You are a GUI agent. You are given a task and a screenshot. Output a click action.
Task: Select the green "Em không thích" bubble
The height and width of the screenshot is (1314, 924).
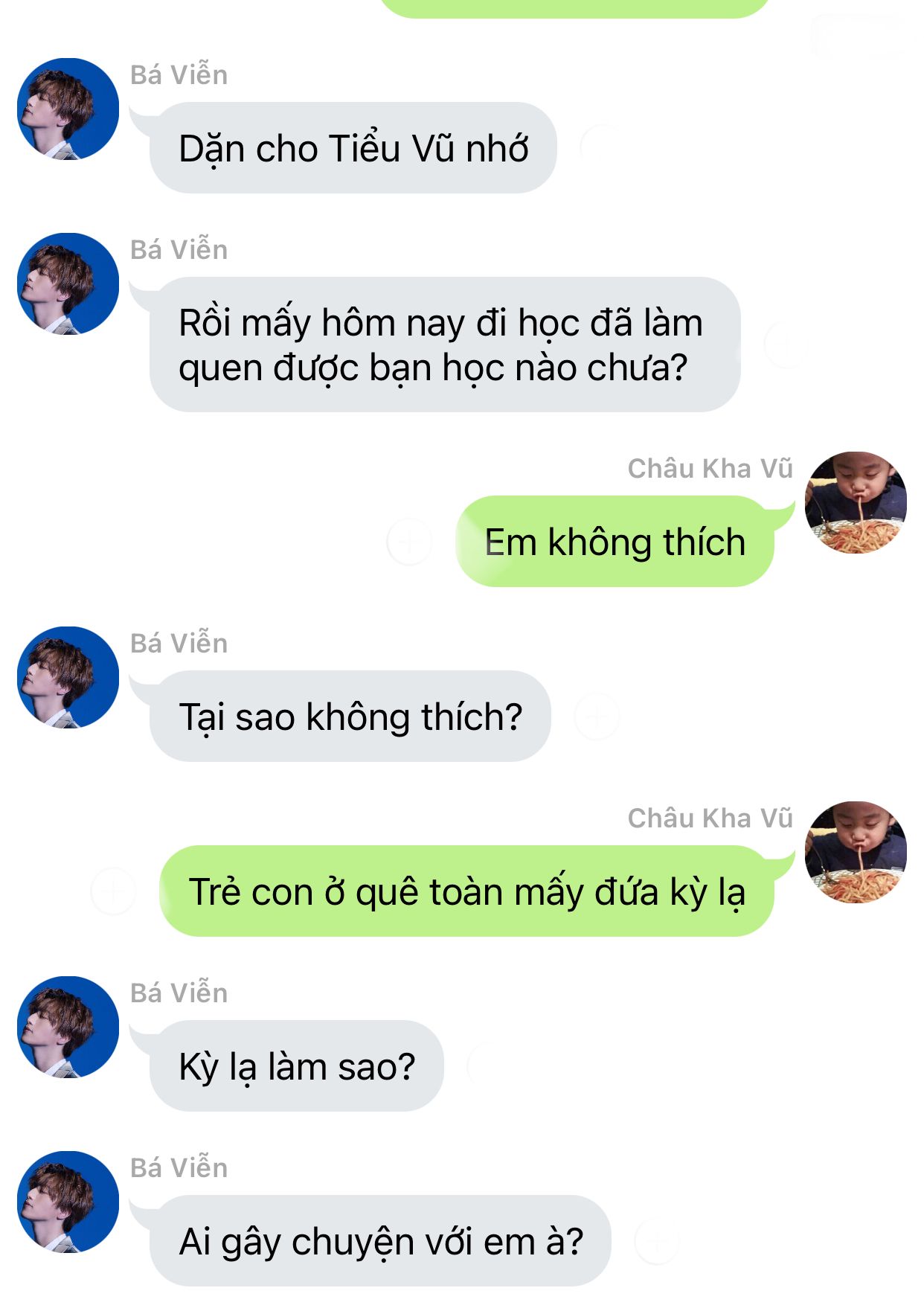(x=615, y=542)
